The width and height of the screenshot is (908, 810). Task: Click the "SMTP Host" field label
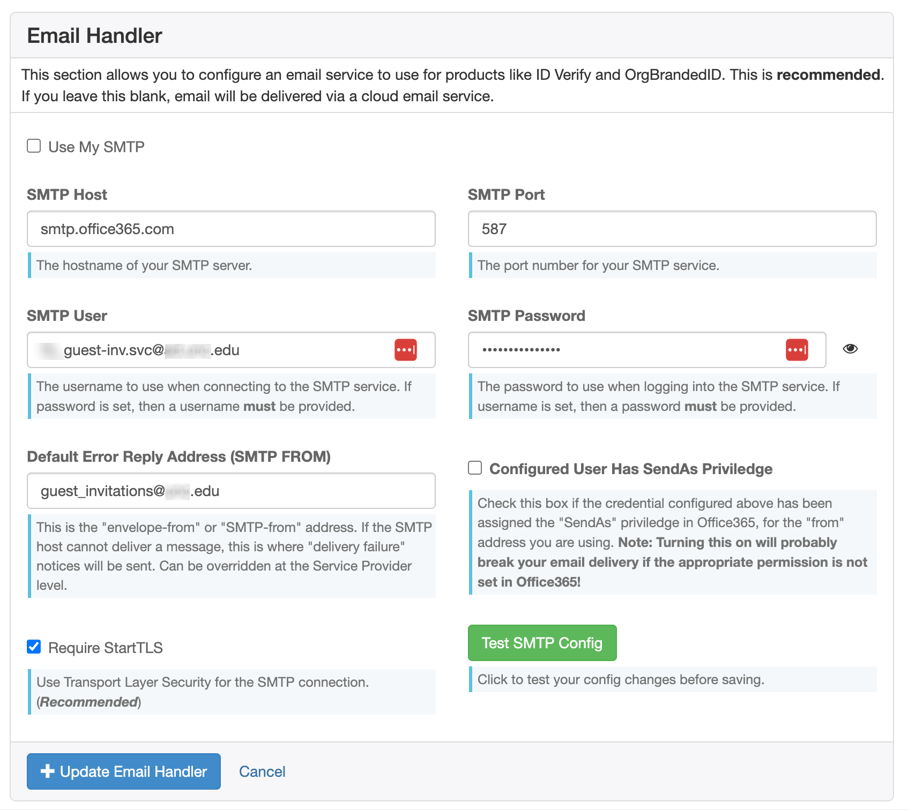point(67,195)
